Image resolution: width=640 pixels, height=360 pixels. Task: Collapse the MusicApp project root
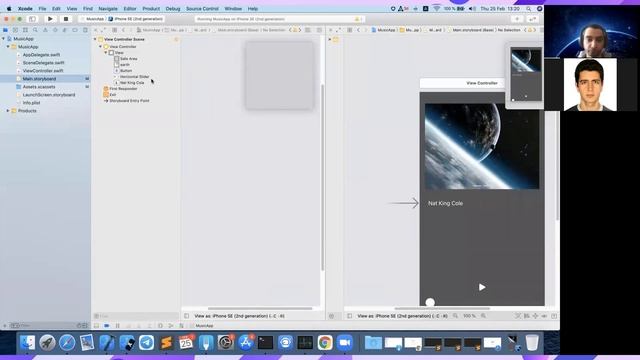click(4, 39)
